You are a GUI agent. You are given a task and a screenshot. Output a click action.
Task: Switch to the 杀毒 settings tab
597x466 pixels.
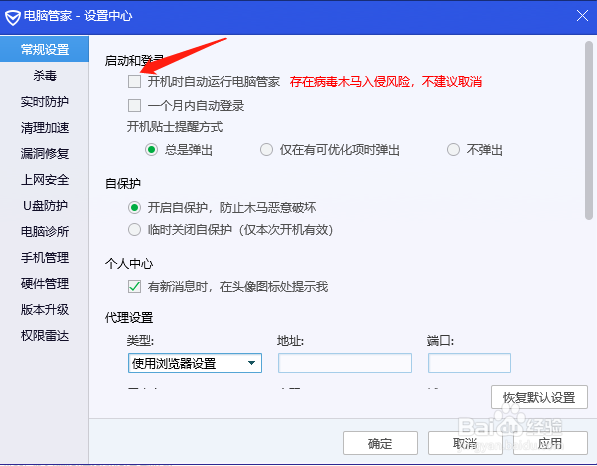45,75
